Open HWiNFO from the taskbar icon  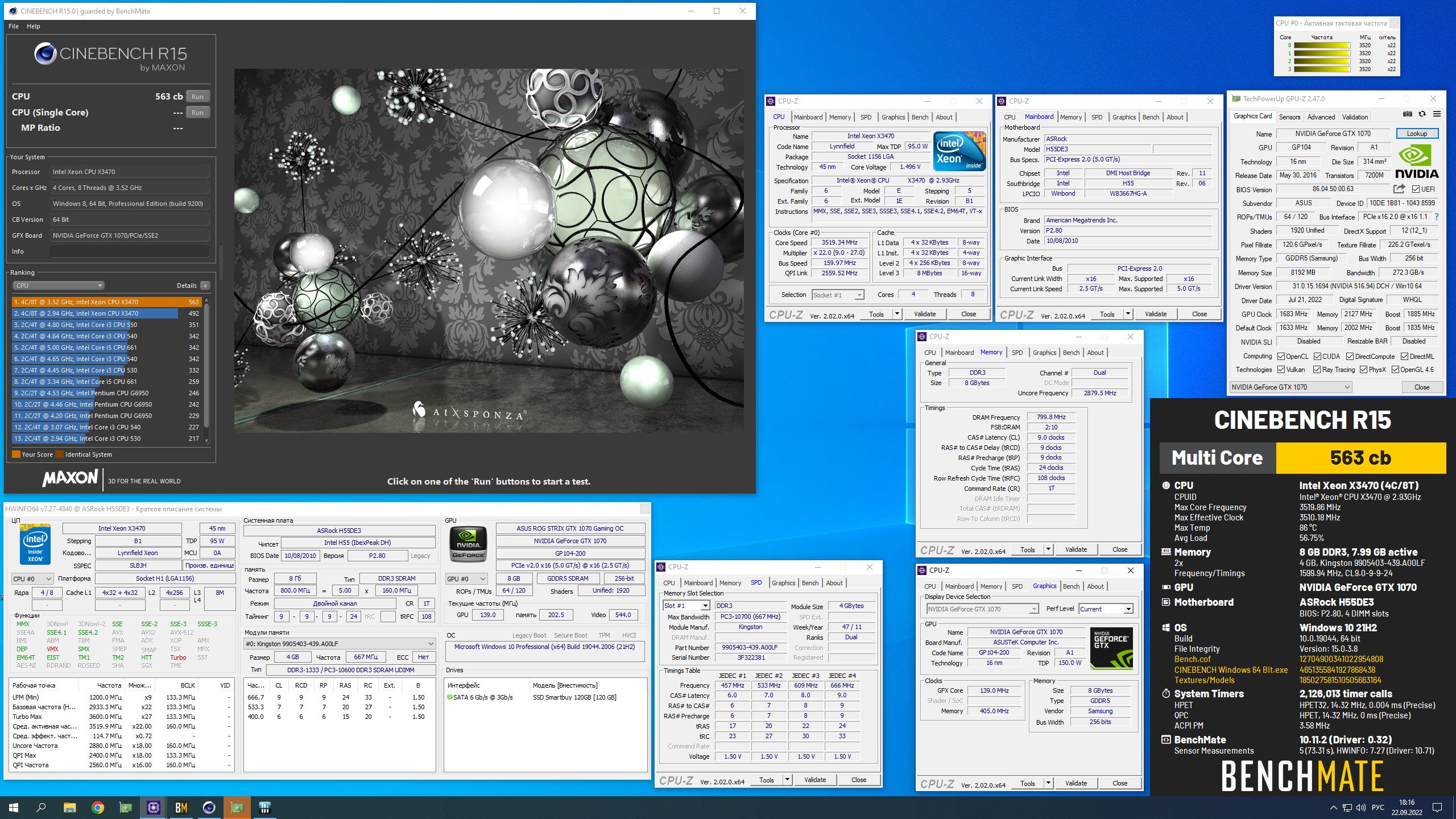(x=264, y=807)
